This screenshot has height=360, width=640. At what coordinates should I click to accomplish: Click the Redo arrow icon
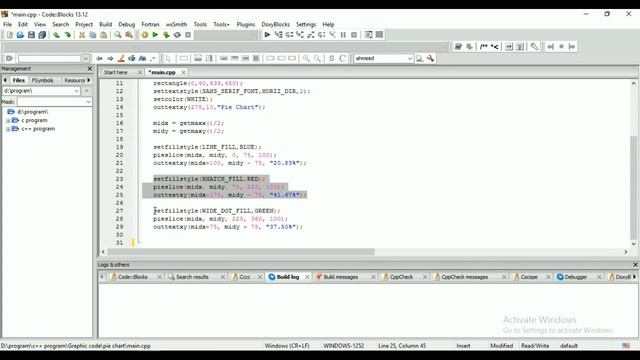click(x=67, y=35)
